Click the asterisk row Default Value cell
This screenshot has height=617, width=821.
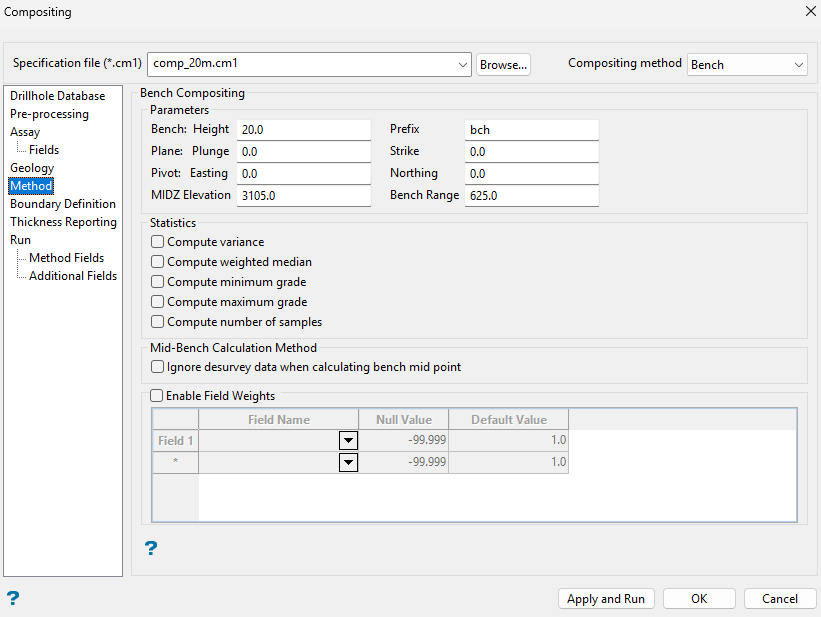(x=508, y=462)
